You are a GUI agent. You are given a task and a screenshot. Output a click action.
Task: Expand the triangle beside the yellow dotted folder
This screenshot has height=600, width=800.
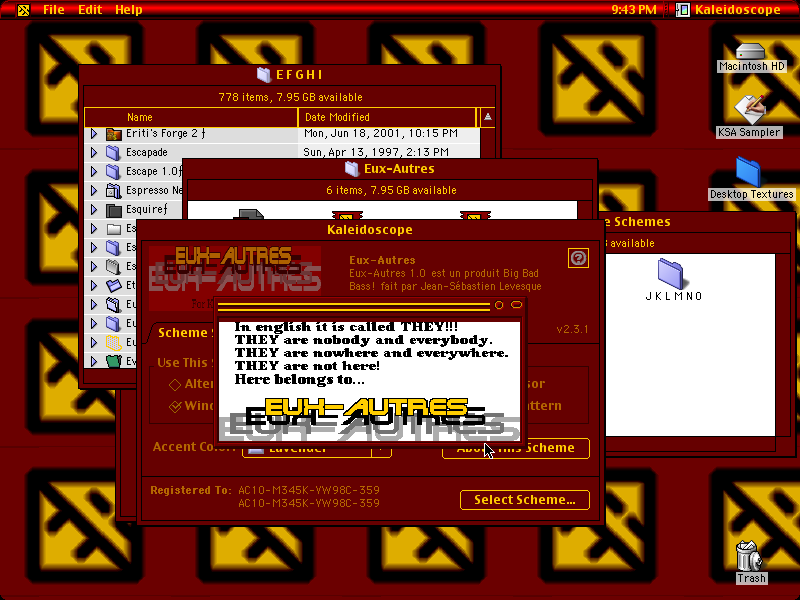(94, 342)
